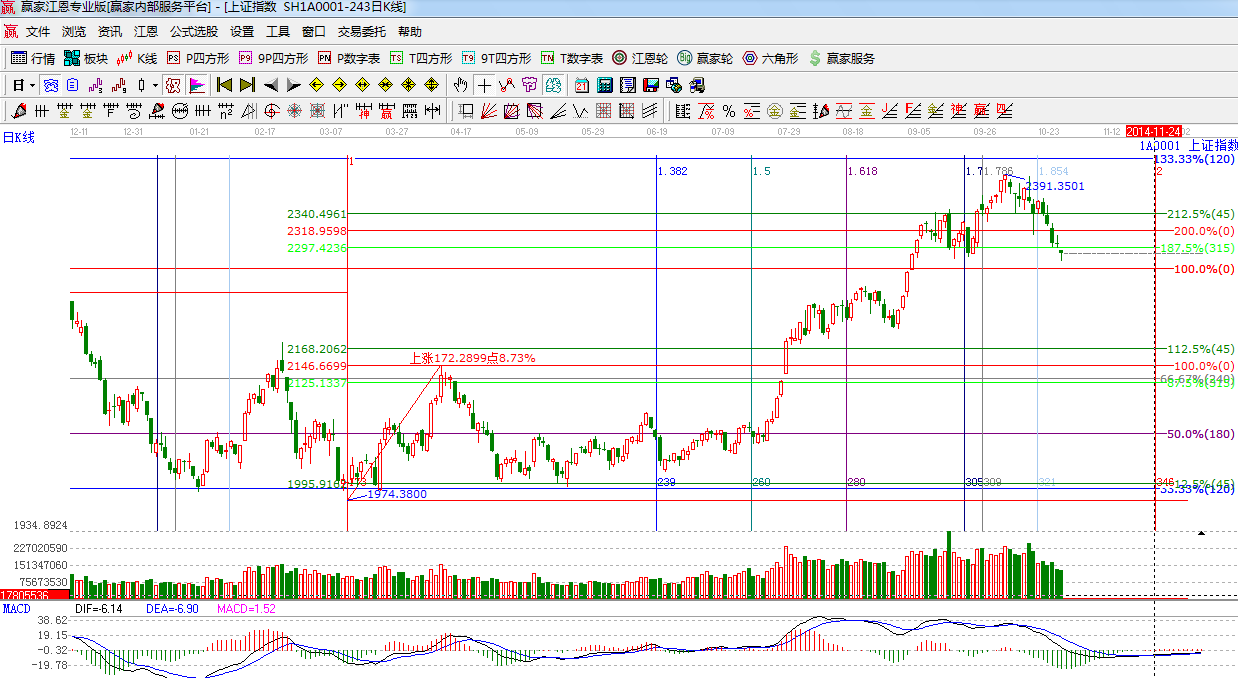
Task: Open the 行情 market quotes view
Action: tap(32, 58)
